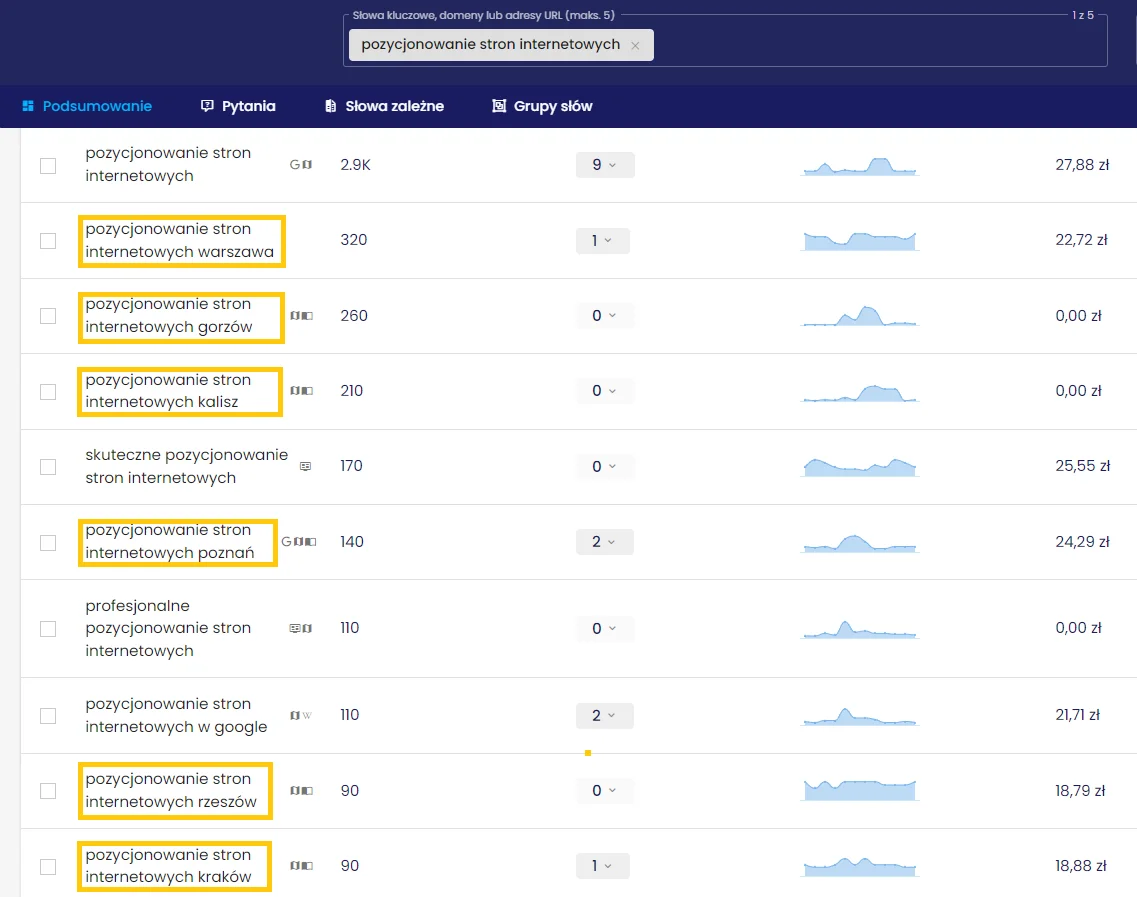Image resolution: width=1137 pixels, height=897 pixels.
Task: Click SERP feature icons for 'w google' row
Action: 301,715
